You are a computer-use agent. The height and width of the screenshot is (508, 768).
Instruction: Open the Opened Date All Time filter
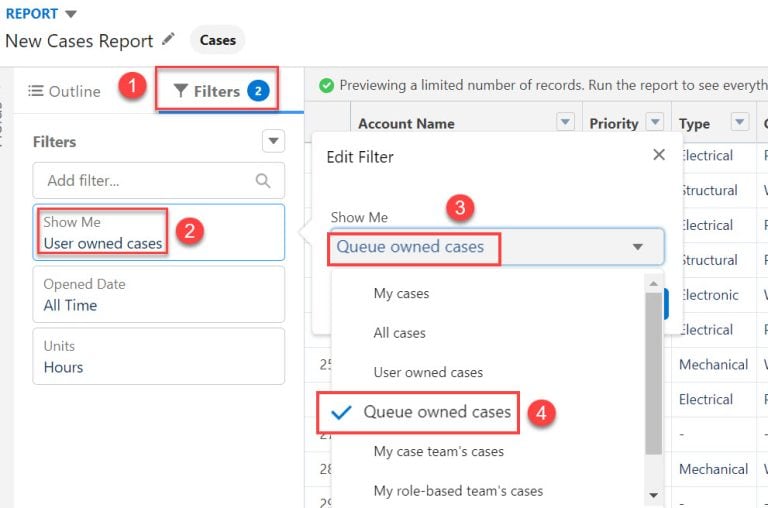pos(159,294)
